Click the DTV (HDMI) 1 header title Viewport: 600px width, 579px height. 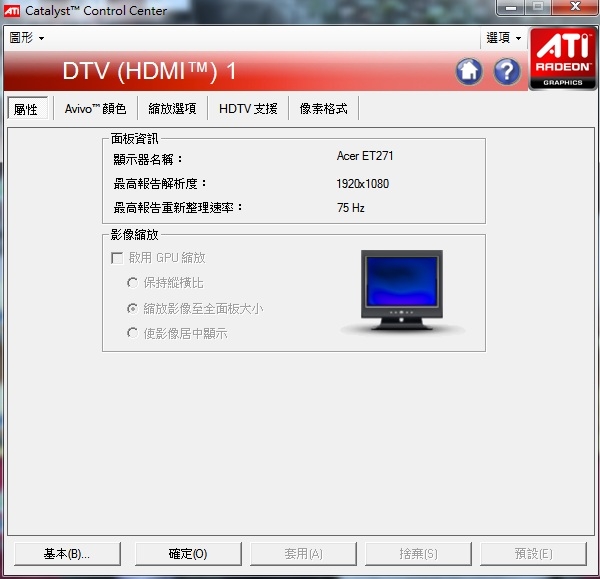(149, 71)
